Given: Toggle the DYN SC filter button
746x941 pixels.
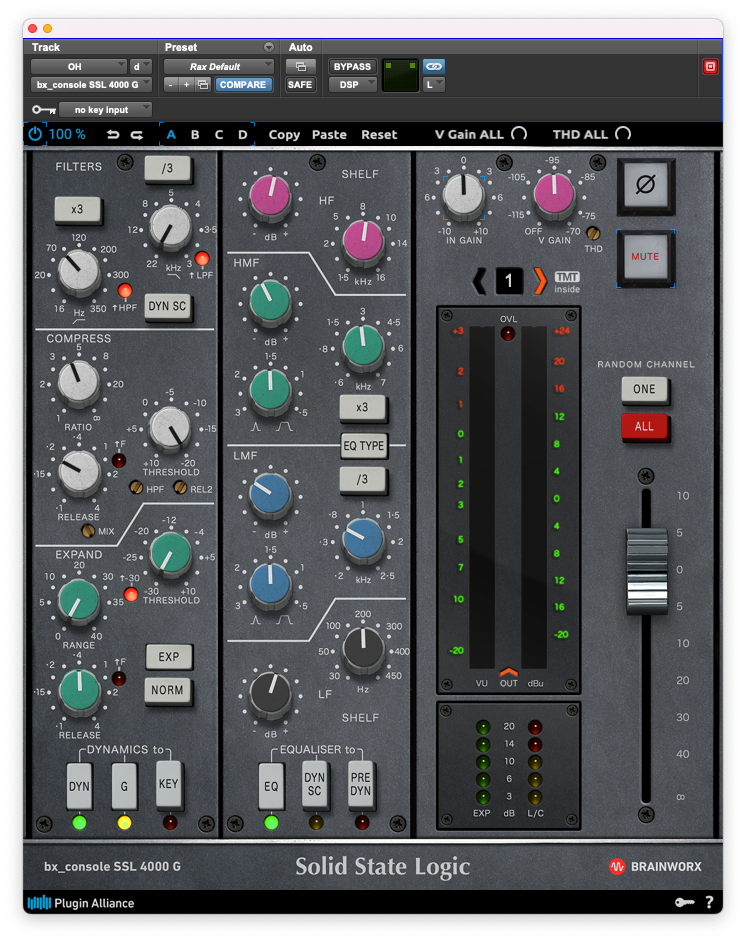Looking at the screenshot, I should pos(167,307).
